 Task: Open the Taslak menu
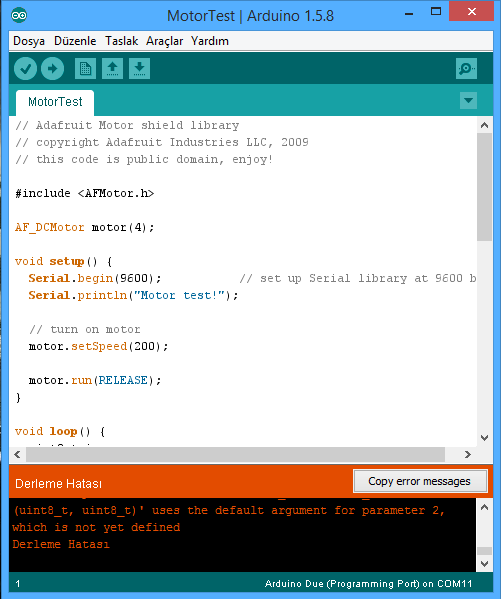pos(122,41)
